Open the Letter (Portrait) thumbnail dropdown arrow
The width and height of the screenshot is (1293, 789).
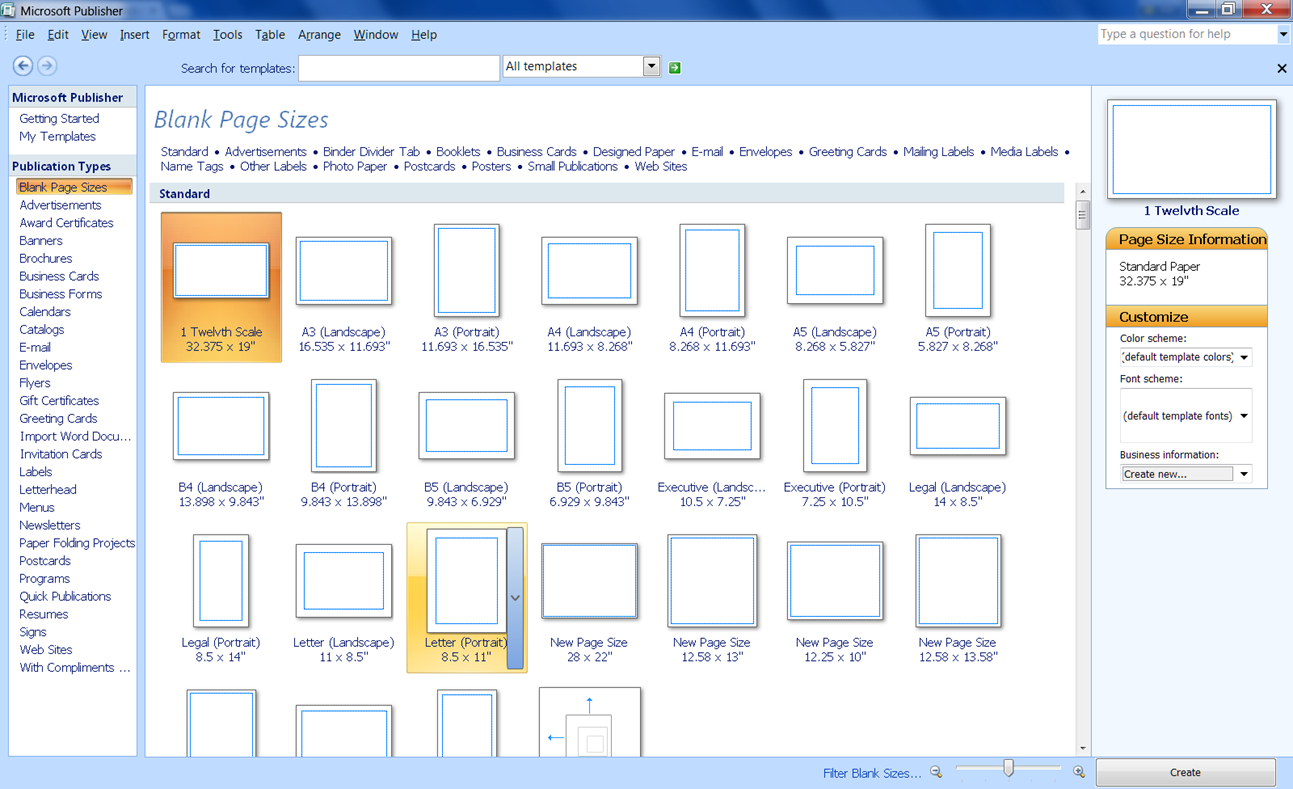[x=515, y=598]
